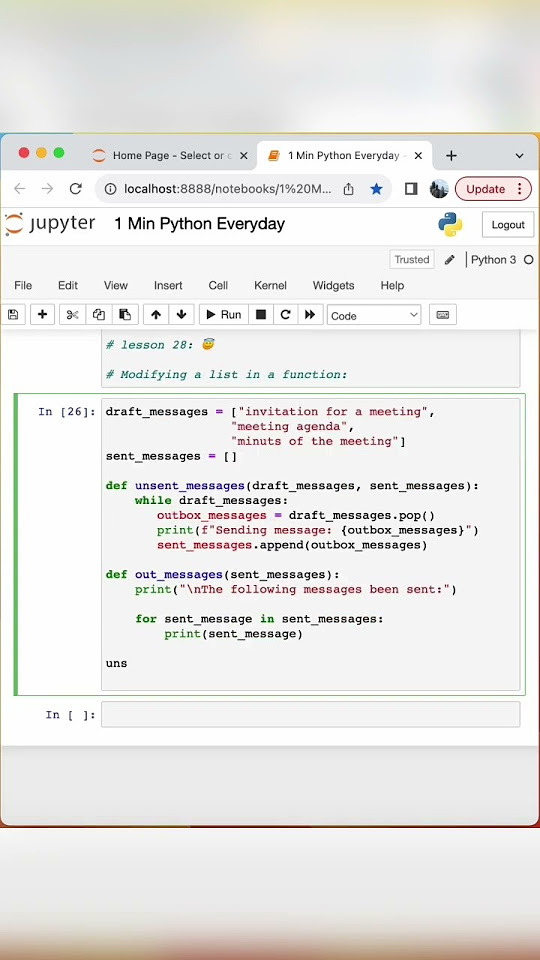This screenshot has width=540, height=960.
Task: Open the Cell menu
Action: click(218, 285)
